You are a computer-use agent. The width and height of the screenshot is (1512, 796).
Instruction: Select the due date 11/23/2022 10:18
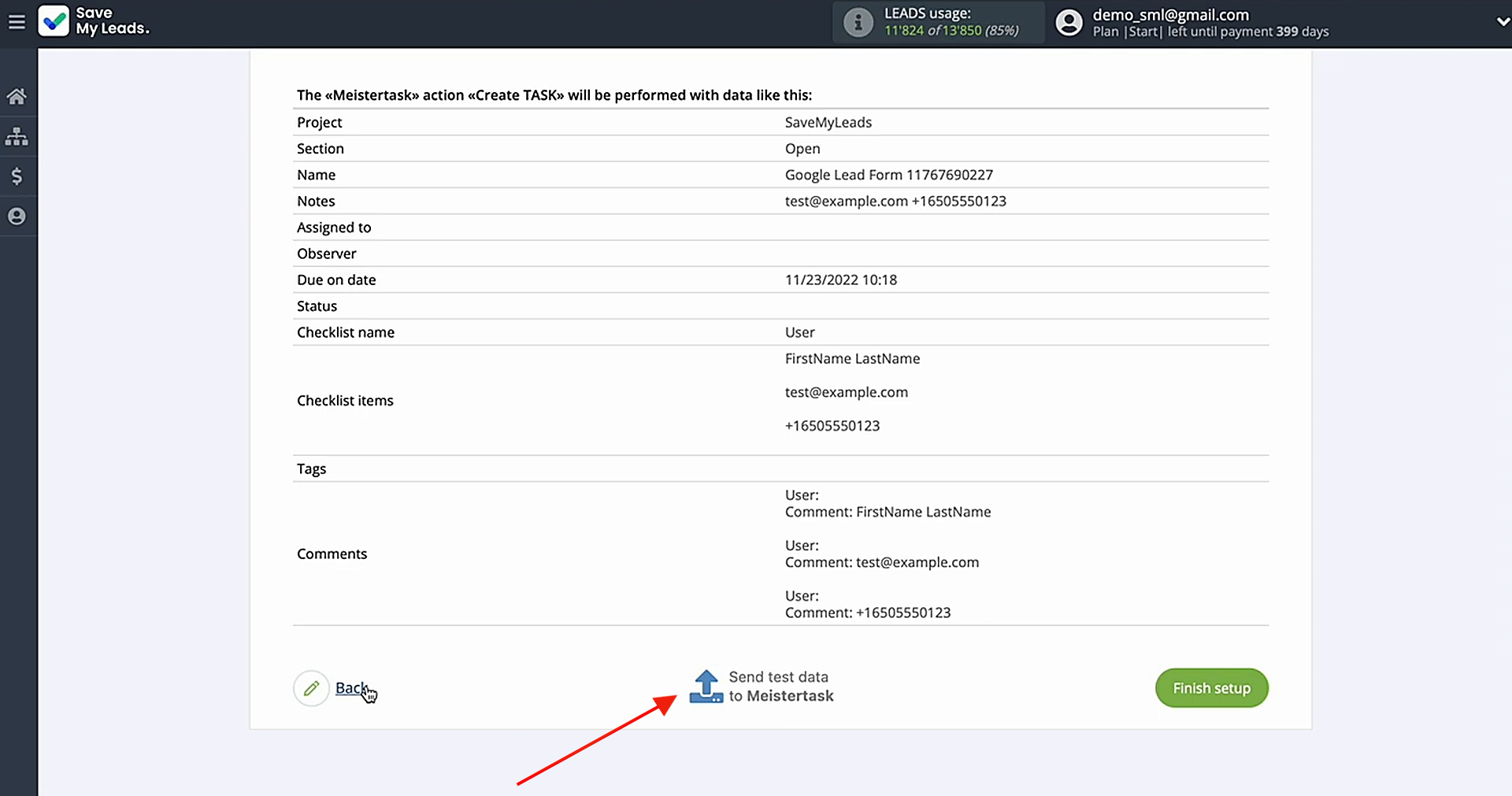click(x=841, y=280)
